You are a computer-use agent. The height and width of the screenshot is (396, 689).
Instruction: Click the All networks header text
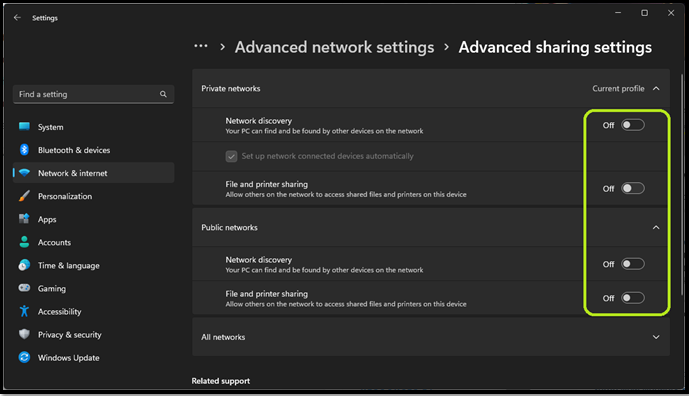pos(223,337)
